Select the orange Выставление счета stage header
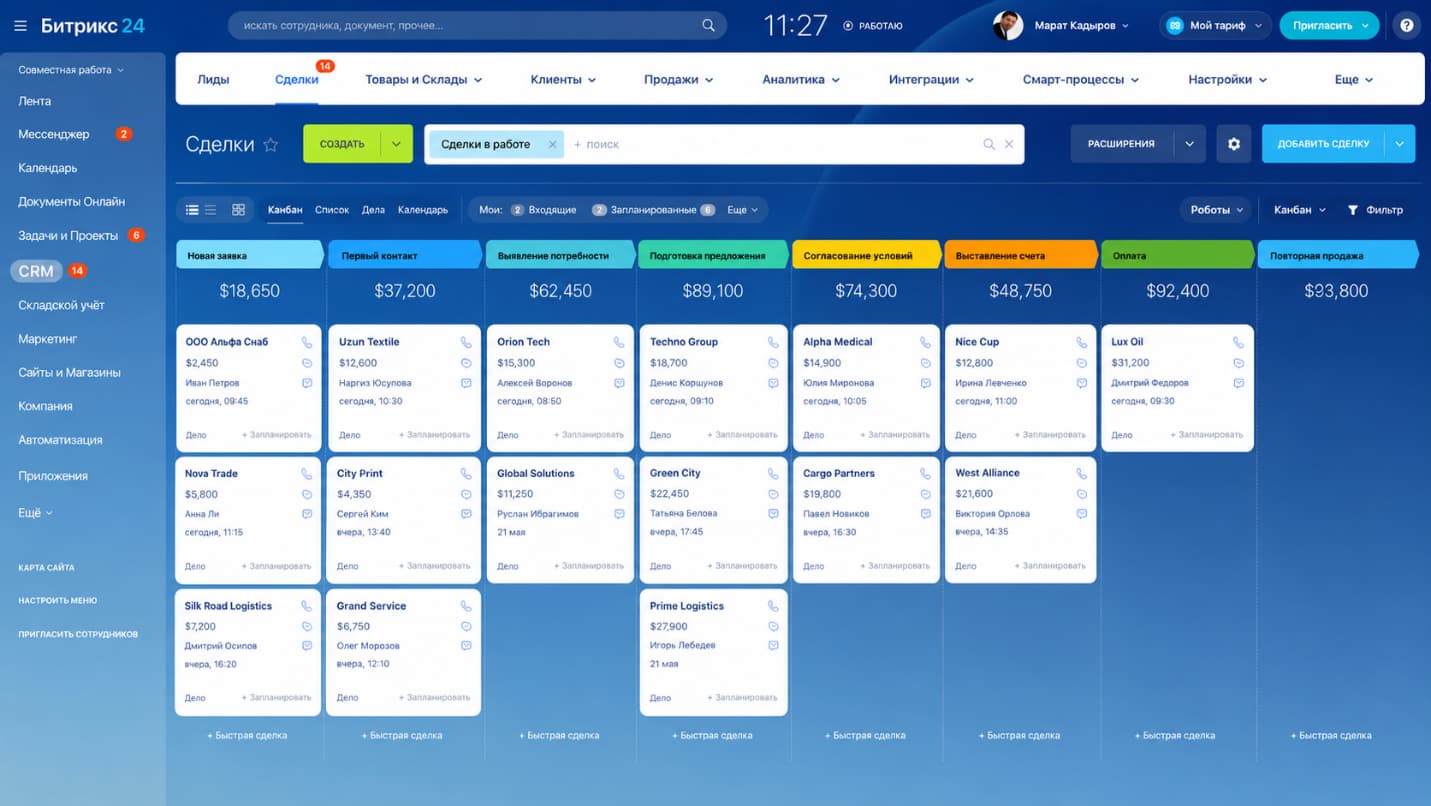 1021,256
